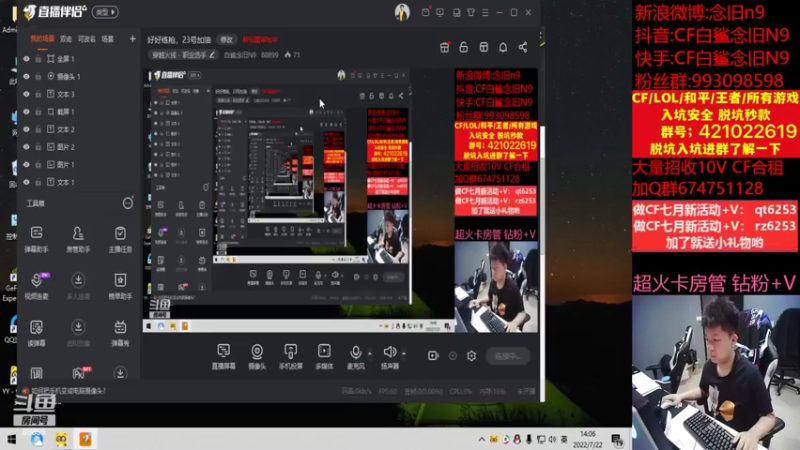Click the video record icon in bottom bar
Screen dimensions: 800x450
[x=433, y=356]
